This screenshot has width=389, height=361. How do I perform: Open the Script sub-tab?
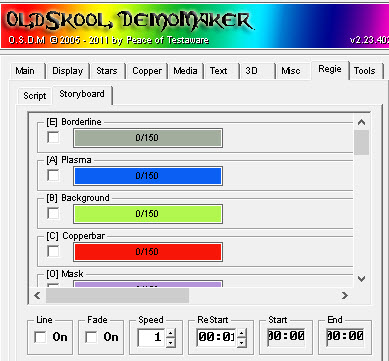click(35, 96)
